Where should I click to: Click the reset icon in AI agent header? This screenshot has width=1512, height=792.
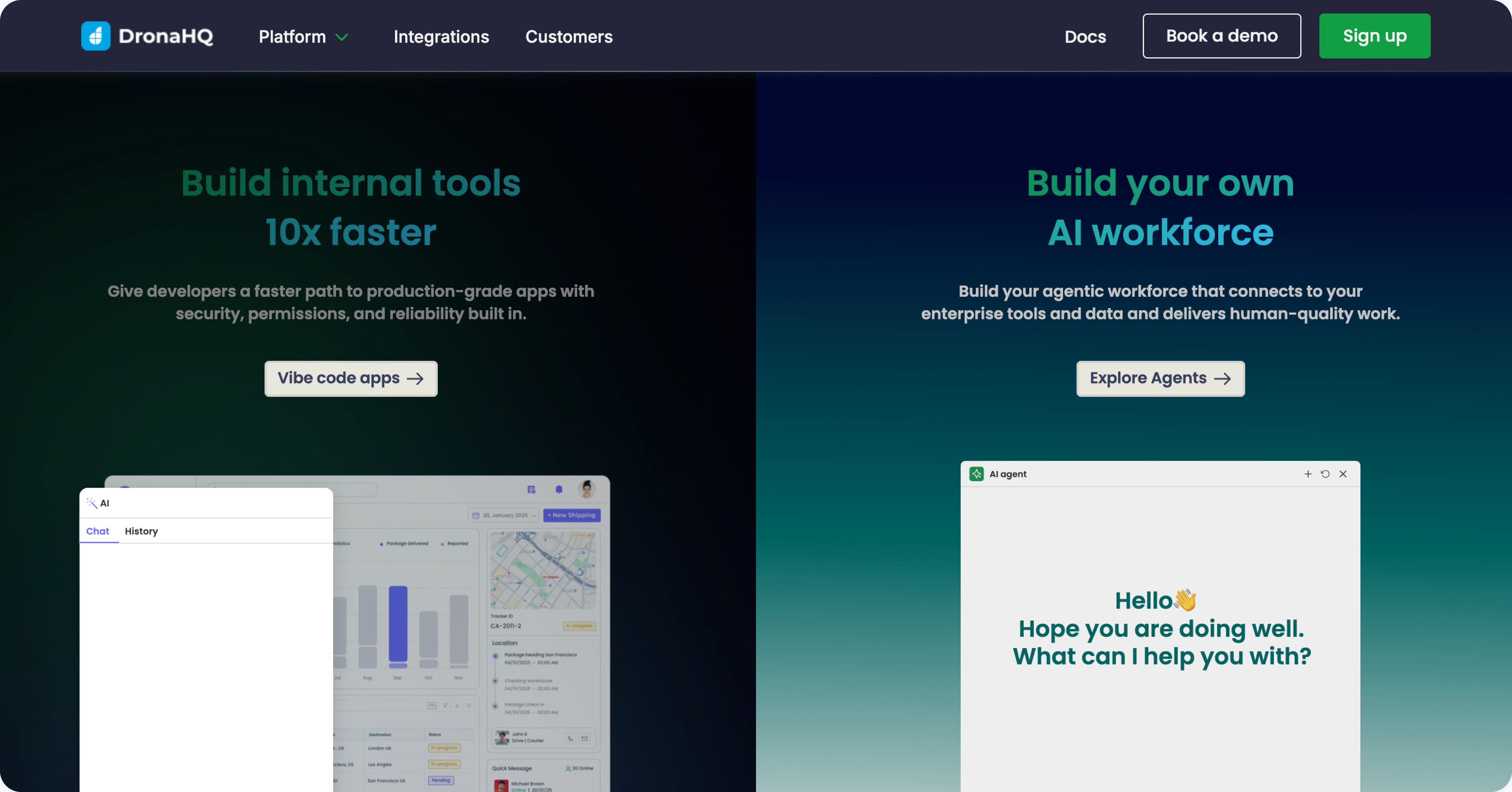click(1325, 474)
